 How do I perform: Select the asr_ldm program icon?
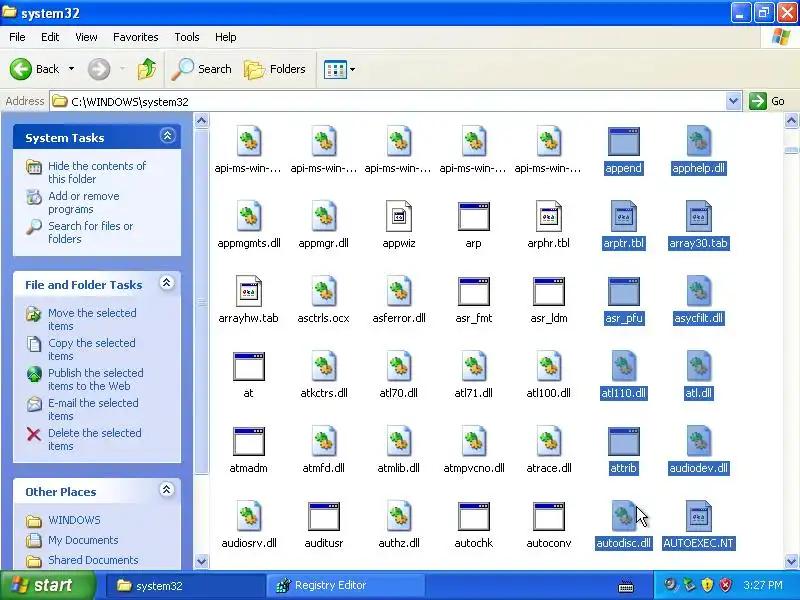pos(548,291)
